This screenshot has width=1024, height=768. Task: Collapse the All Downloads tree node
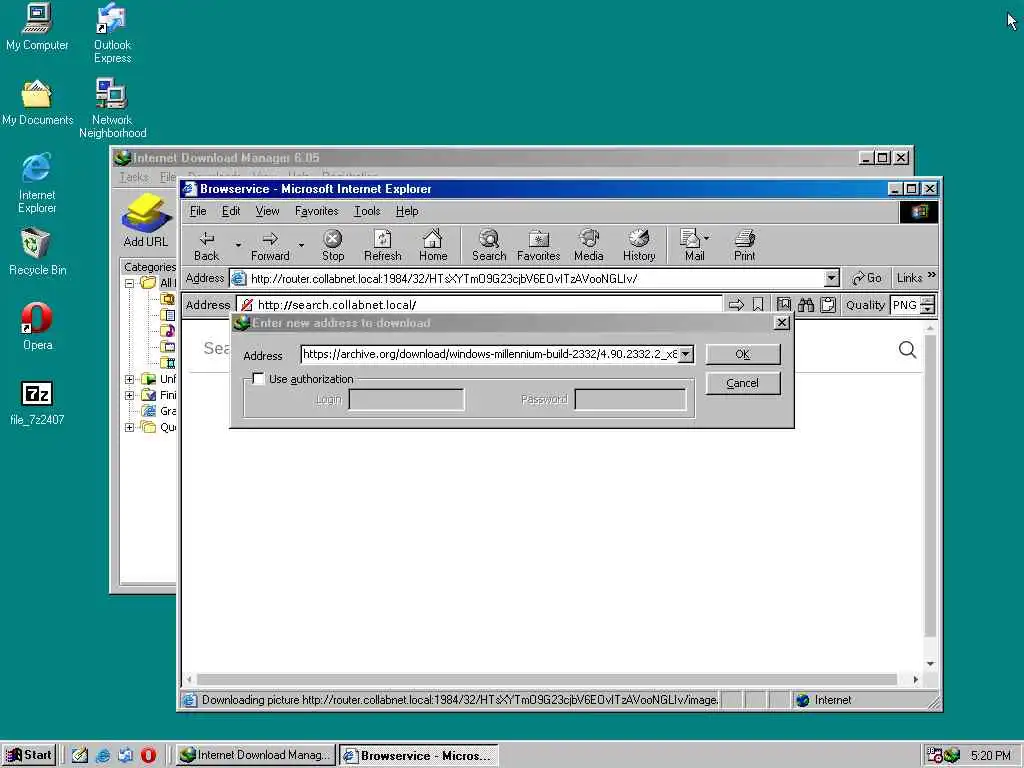click(x=129, y=283)
